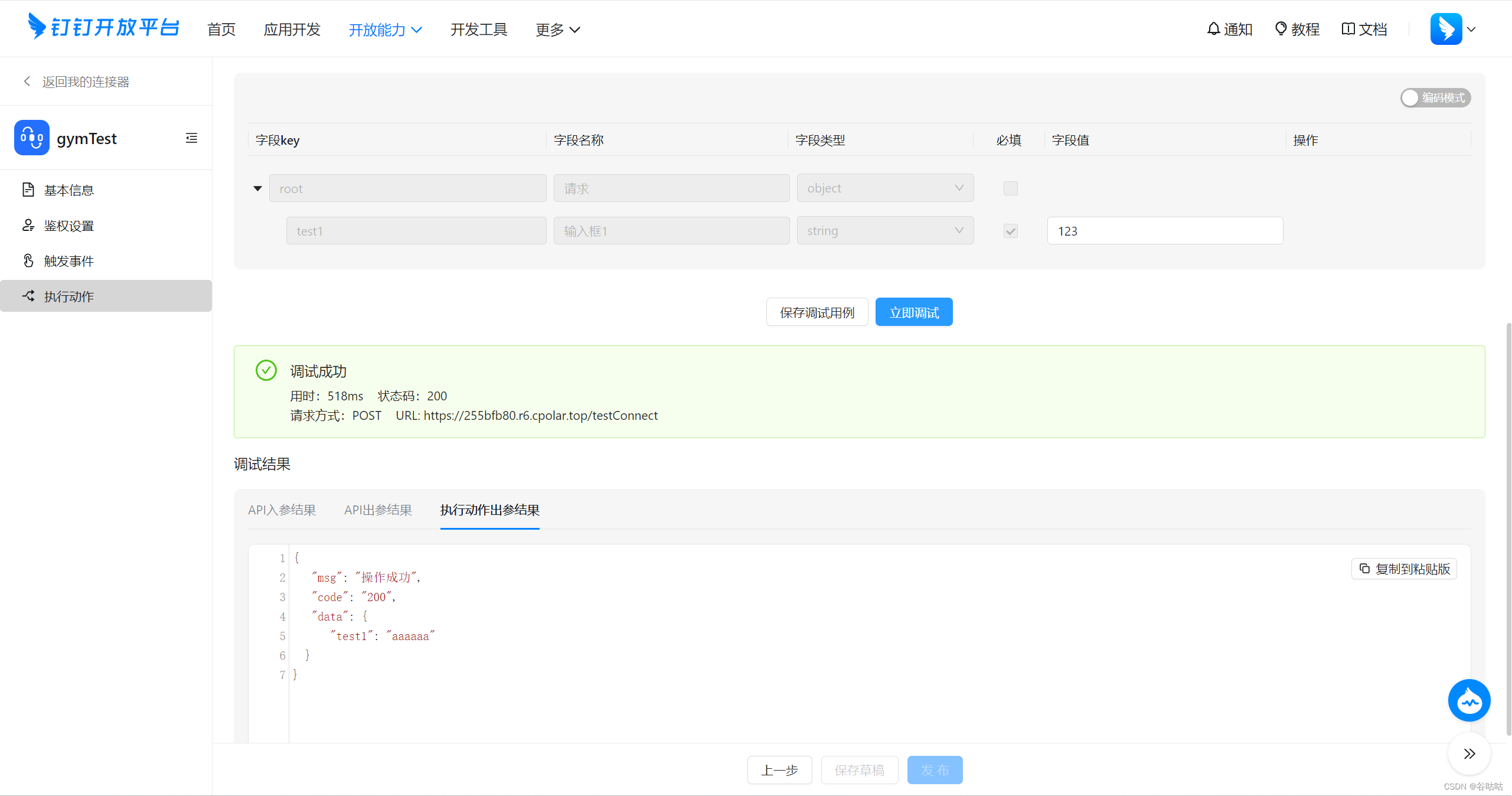Click the 状态码 200 text
This screenshot has height=796, width=1512.
[412, 396]
